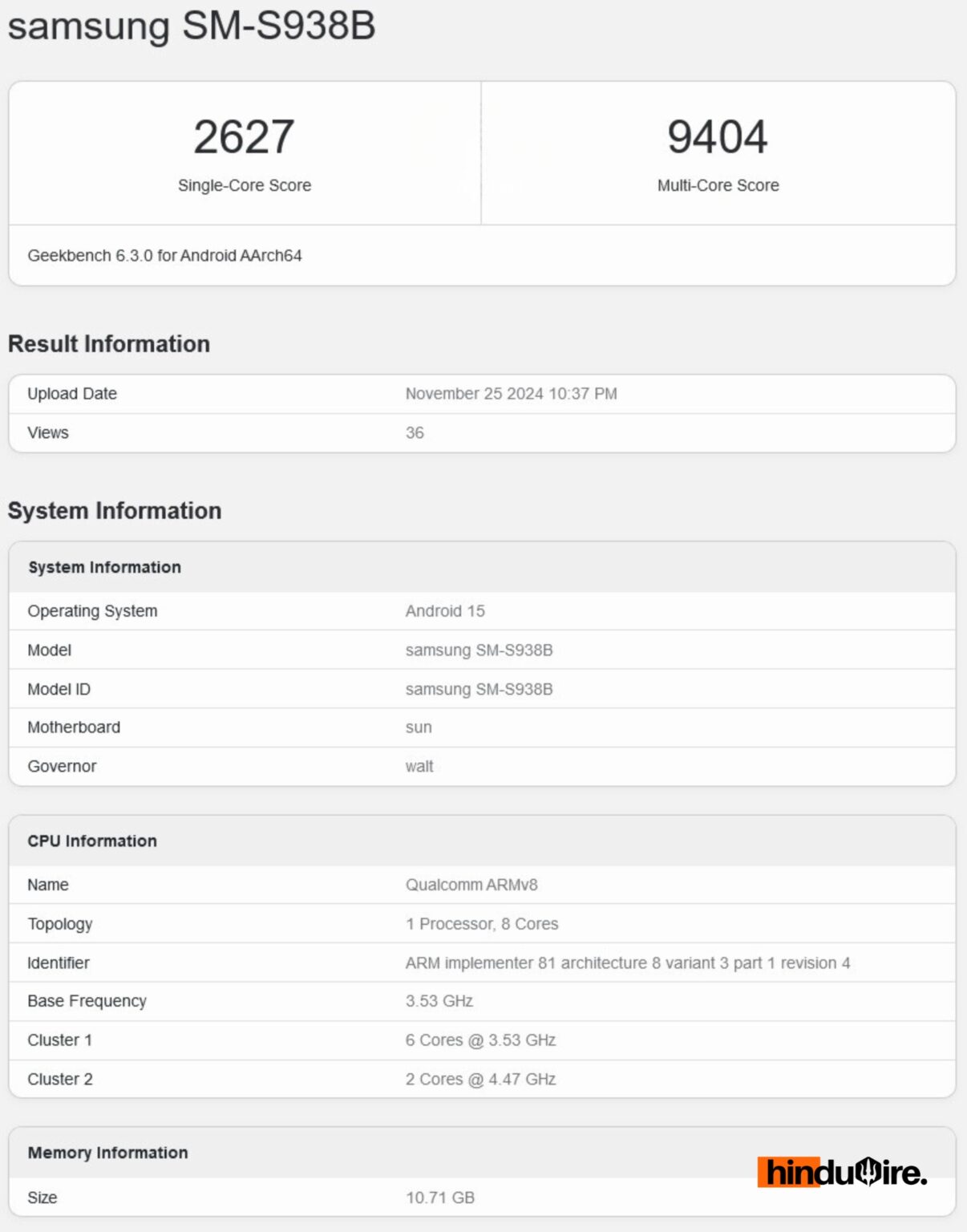Select the Multi-Core Score value 9404
The image size is (967, 1232).
[x=716, y=137]
